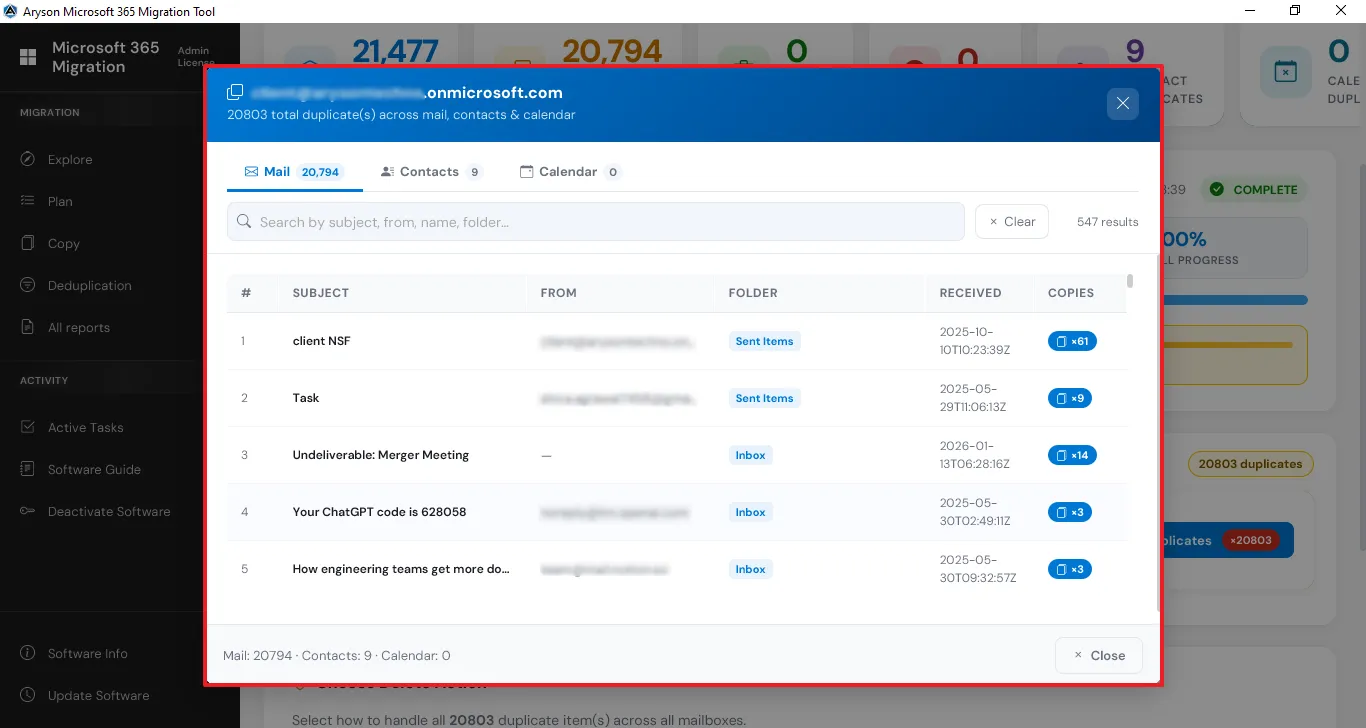Image resolution: width=1366 pixels, height=728 pixels.
Task: Click the Active Tasks checkbox icon
Action: (x=28, y=427)
